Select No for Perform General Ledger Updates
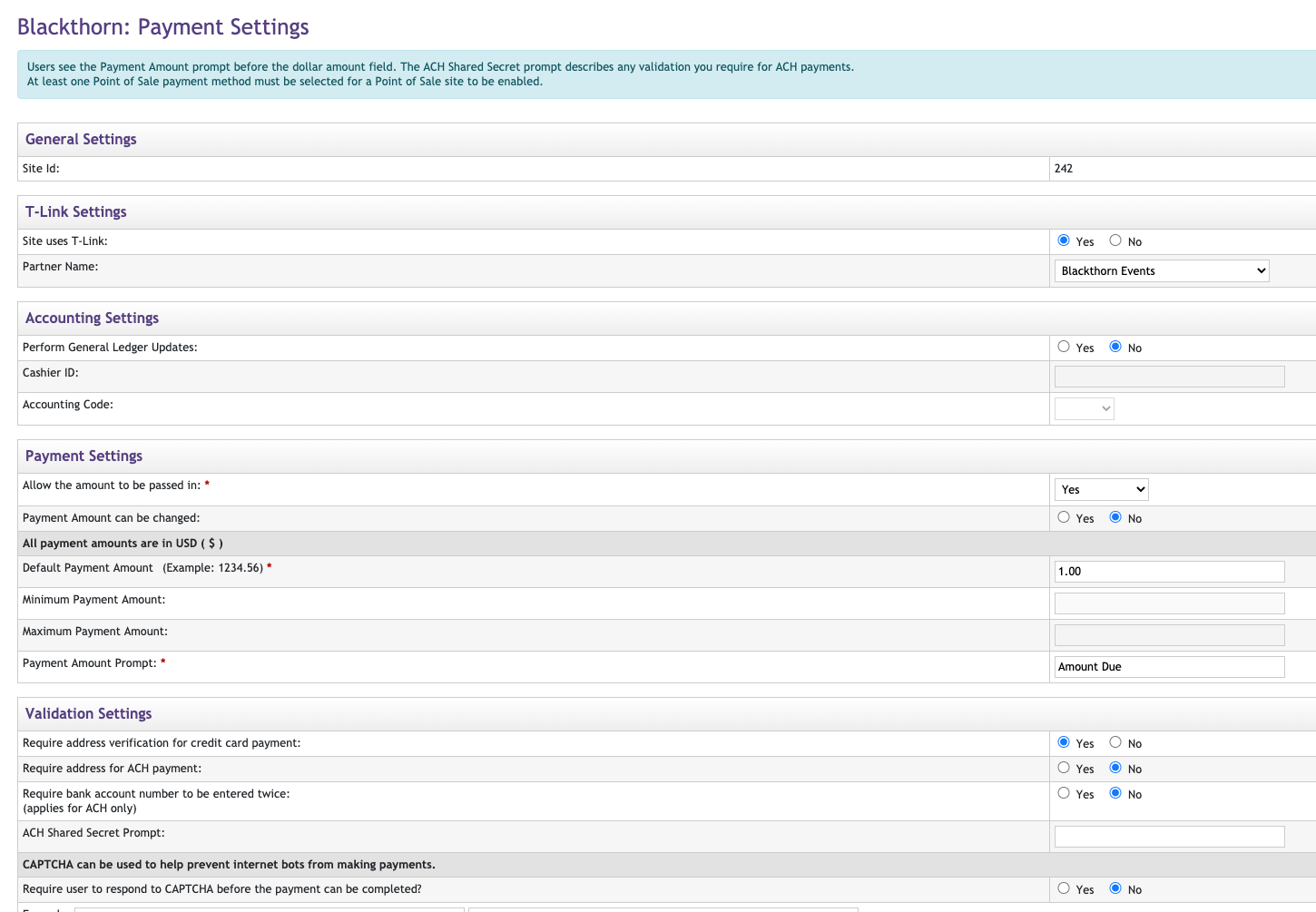This screenshot has height=912, width=1316. pos(1115,347)
